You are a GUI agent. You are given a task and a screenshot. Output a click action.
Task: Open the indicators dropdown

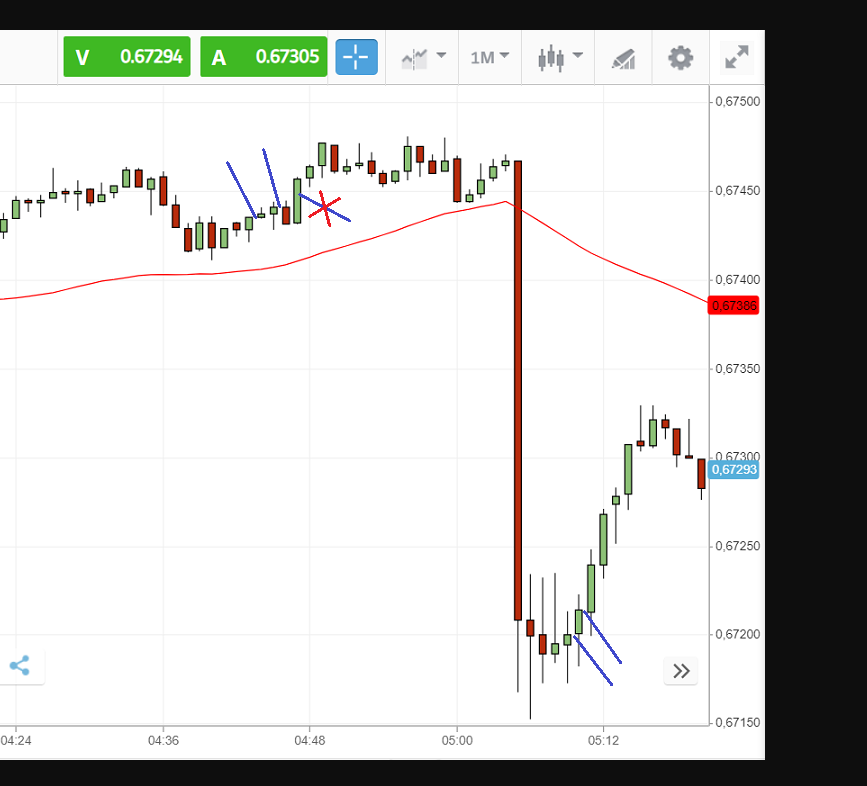[x=423, y=57]
